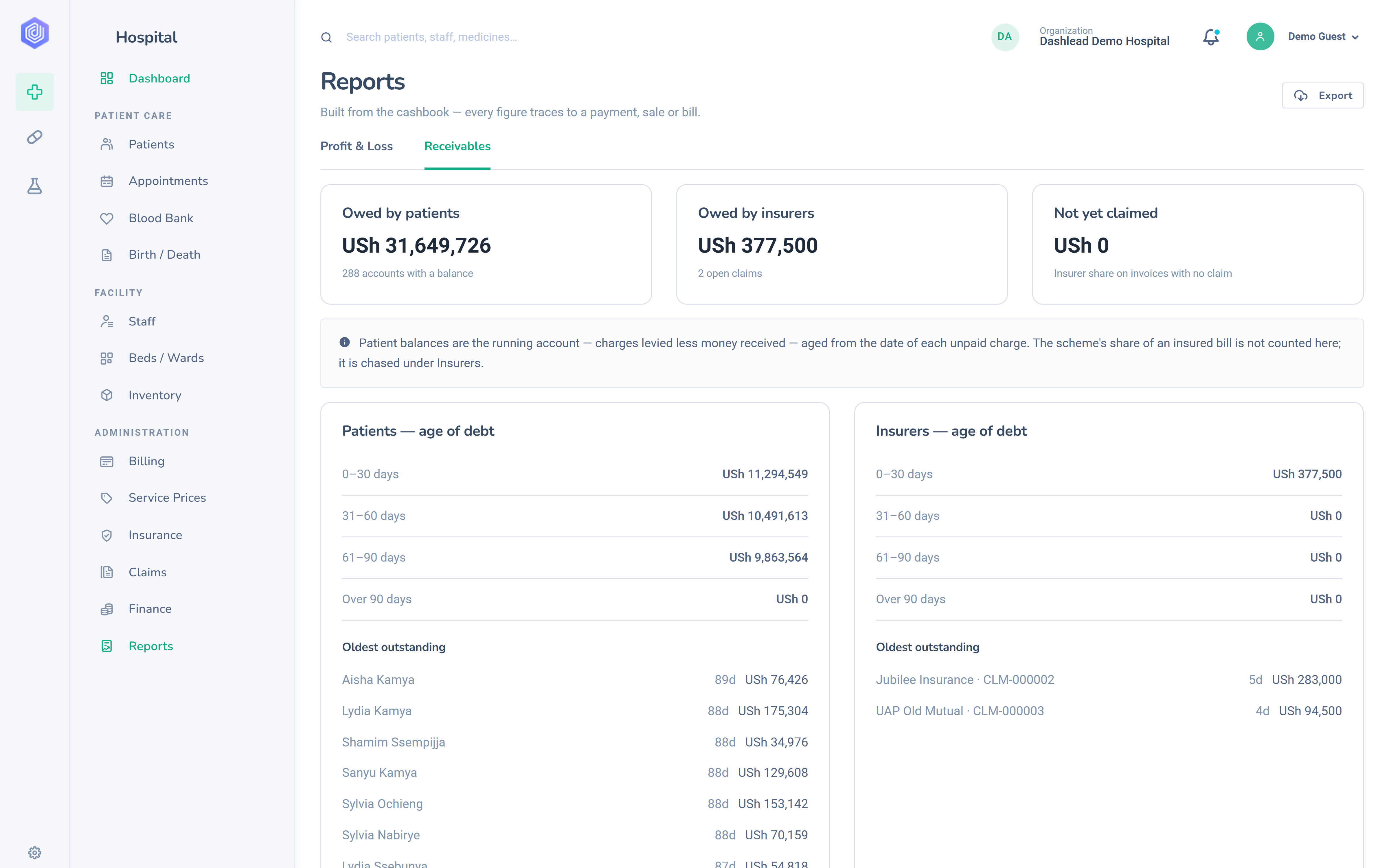The width and height of the screenshot is (1389, 868).
Task: Click the Insurance shield icon
Action: pos(107,535)
